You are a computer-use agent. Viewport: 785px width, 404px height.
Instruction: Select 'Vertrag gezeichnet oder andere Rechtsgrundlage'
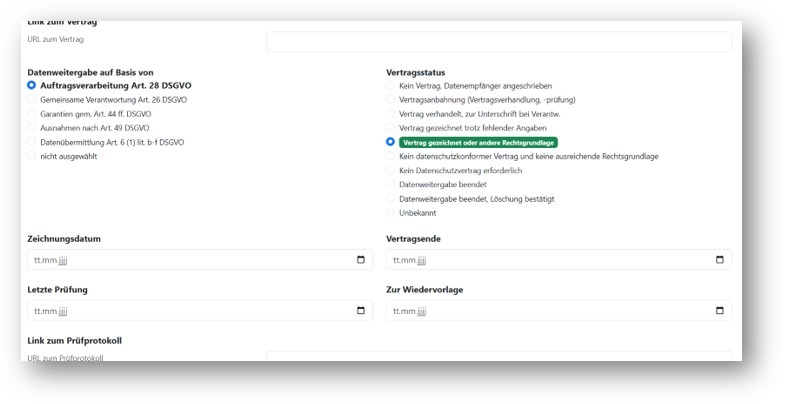391,142
